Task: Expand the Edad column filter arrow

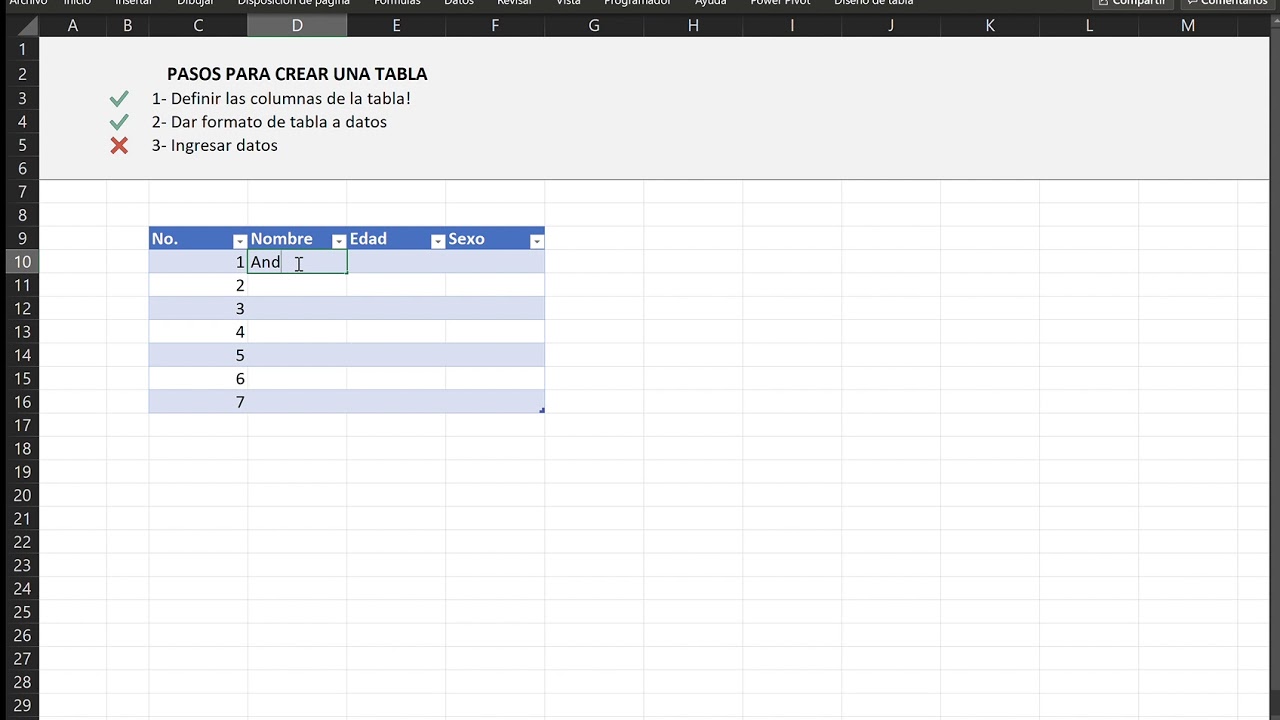Action: coord(437,241)
